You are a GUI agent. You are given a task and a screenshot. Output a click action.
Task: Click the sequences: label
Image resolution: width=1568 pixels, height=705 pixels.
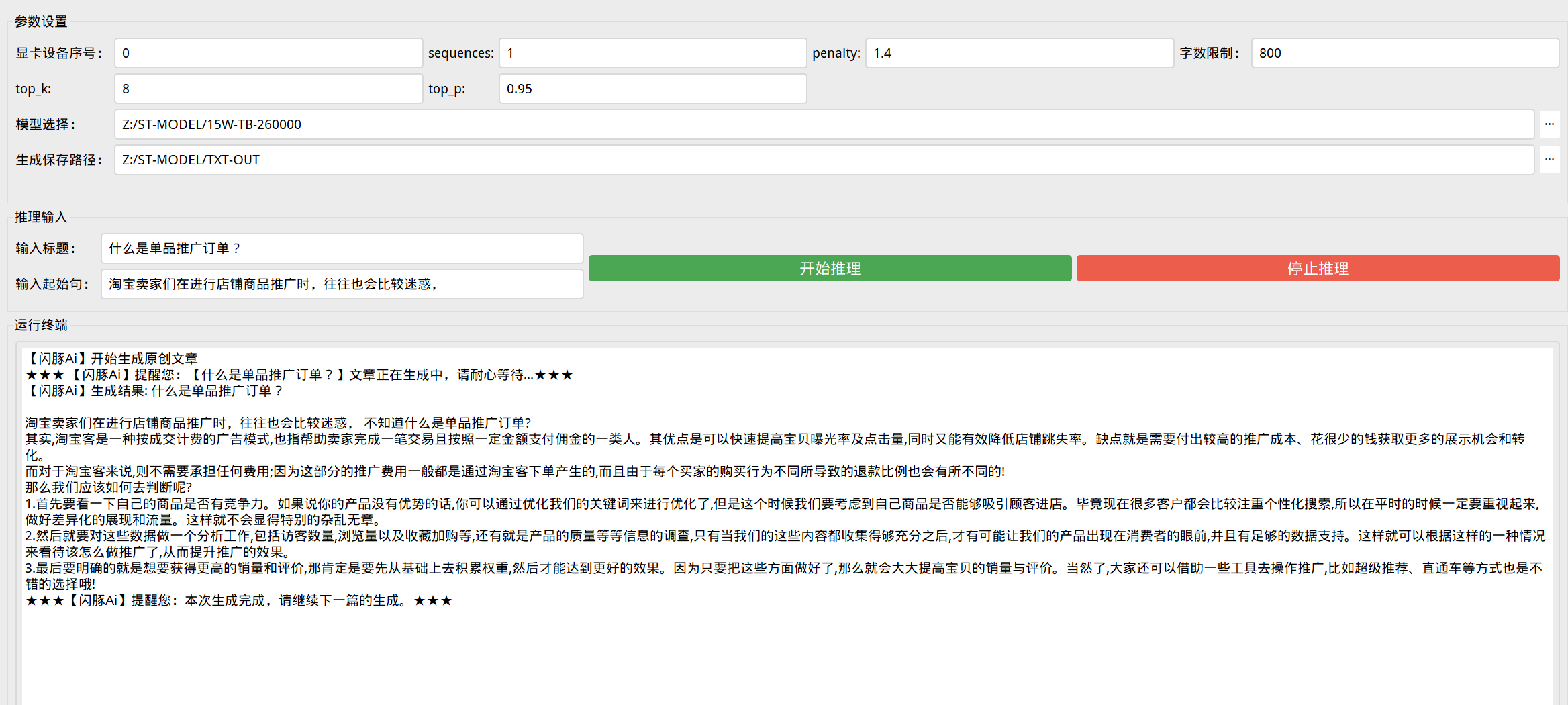pyautogui.click(x=461, y=53)
